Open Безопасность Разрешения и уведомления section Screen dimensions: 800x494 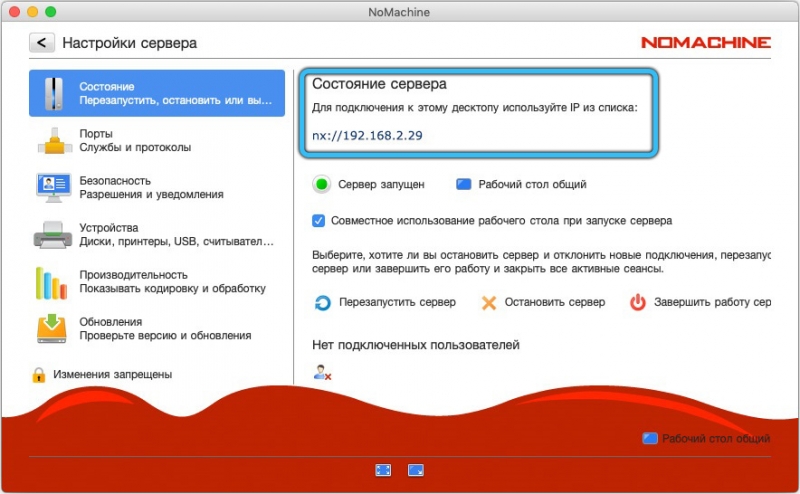[x=157, y=188]
